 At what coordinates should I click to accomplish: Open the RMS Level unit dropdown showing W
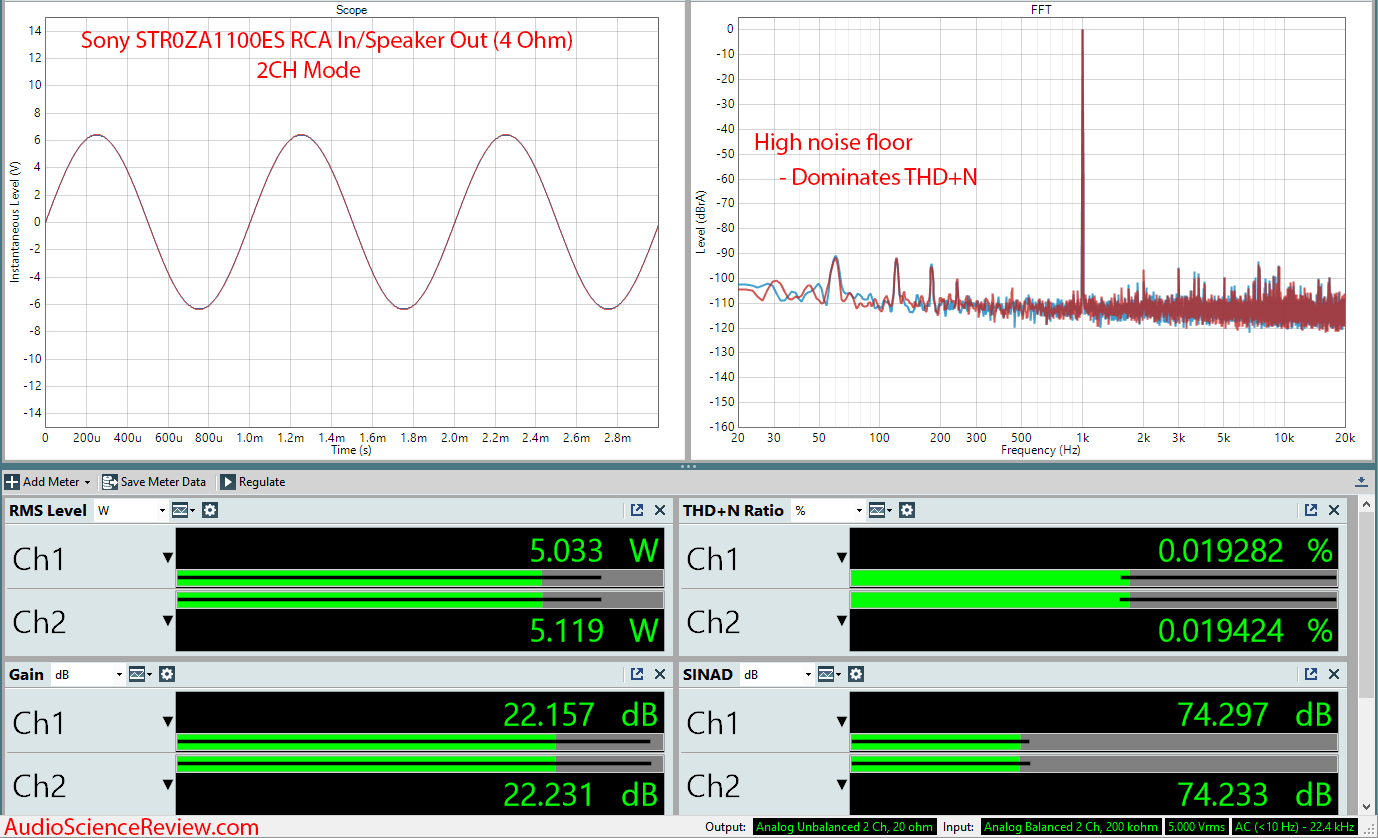(x=131, y=510)
